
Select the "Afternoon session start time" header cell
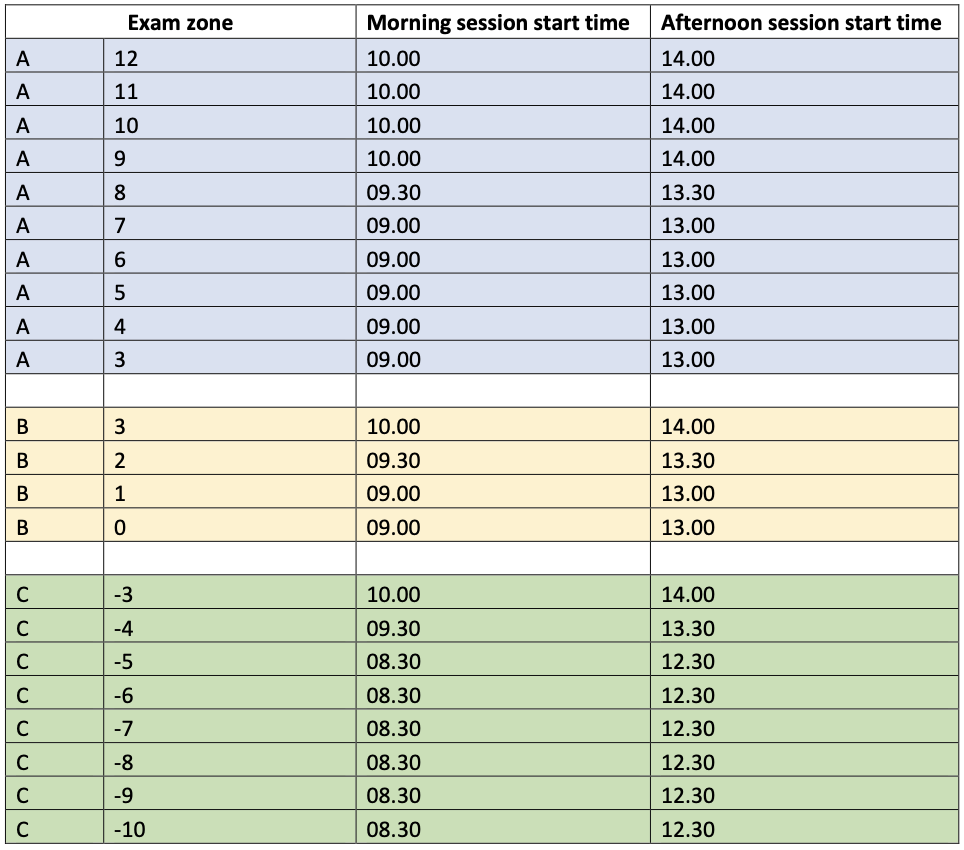coord(801,23)
